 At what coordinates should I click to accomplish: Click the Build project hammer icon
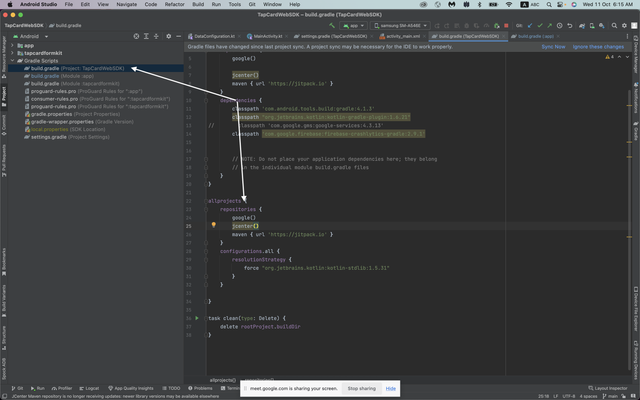(332, 25)
